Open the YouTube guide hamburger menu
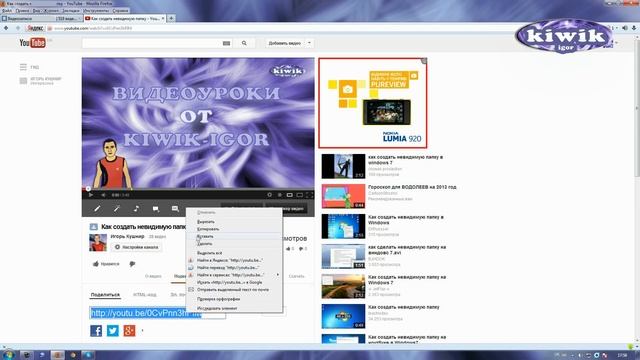640x360 pixels. pos(23,67)
